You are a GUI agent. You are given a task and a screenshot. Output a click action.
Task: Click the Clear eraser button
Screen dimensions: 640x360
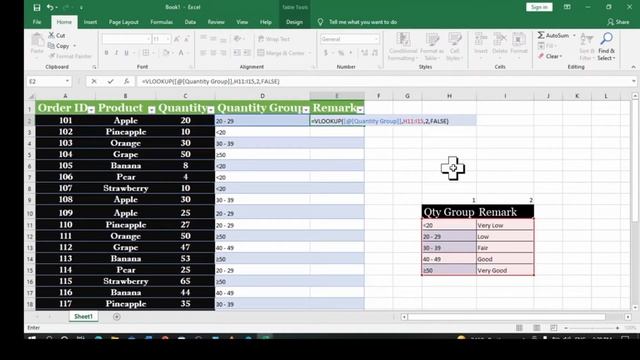[x=550, y=56]
